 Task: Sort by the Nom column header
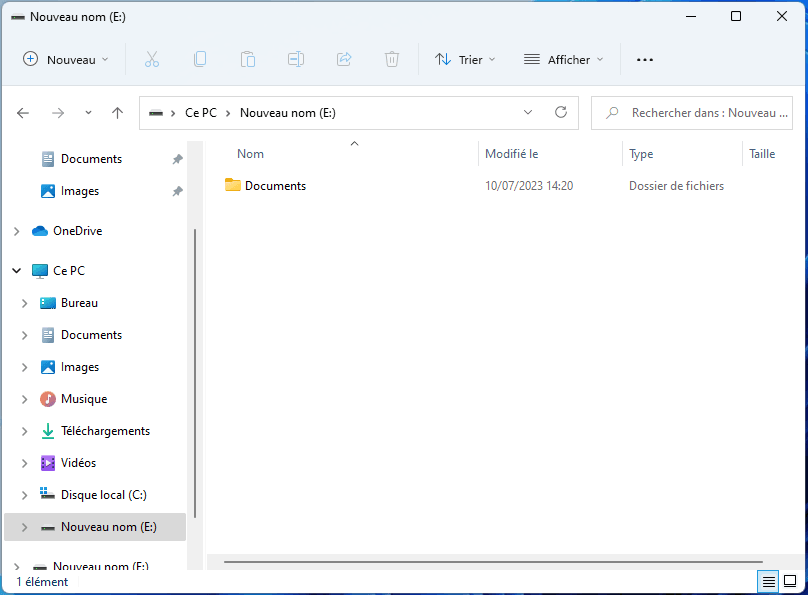point(250,154)
